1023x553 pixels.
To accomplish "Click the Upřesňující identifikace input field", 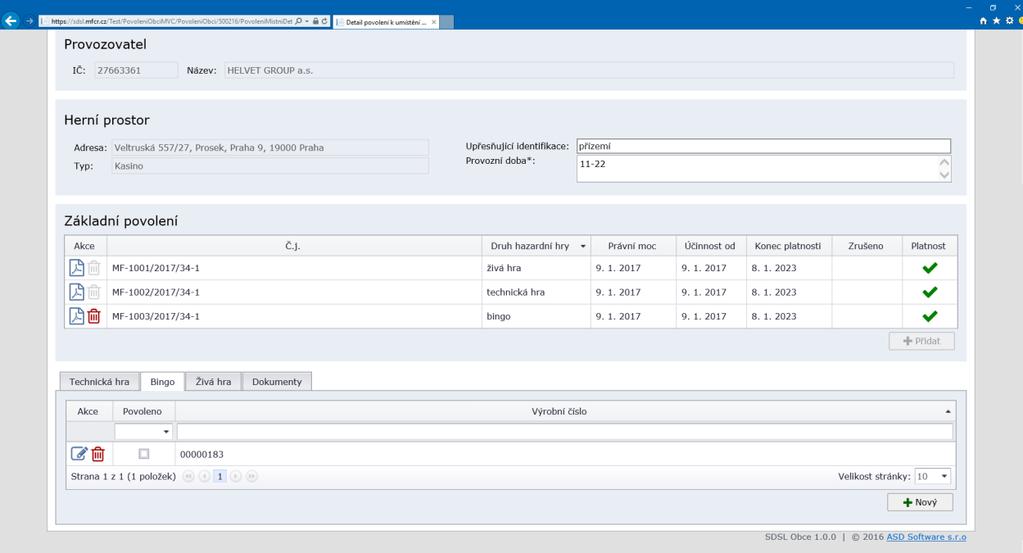I will [763, 146].
